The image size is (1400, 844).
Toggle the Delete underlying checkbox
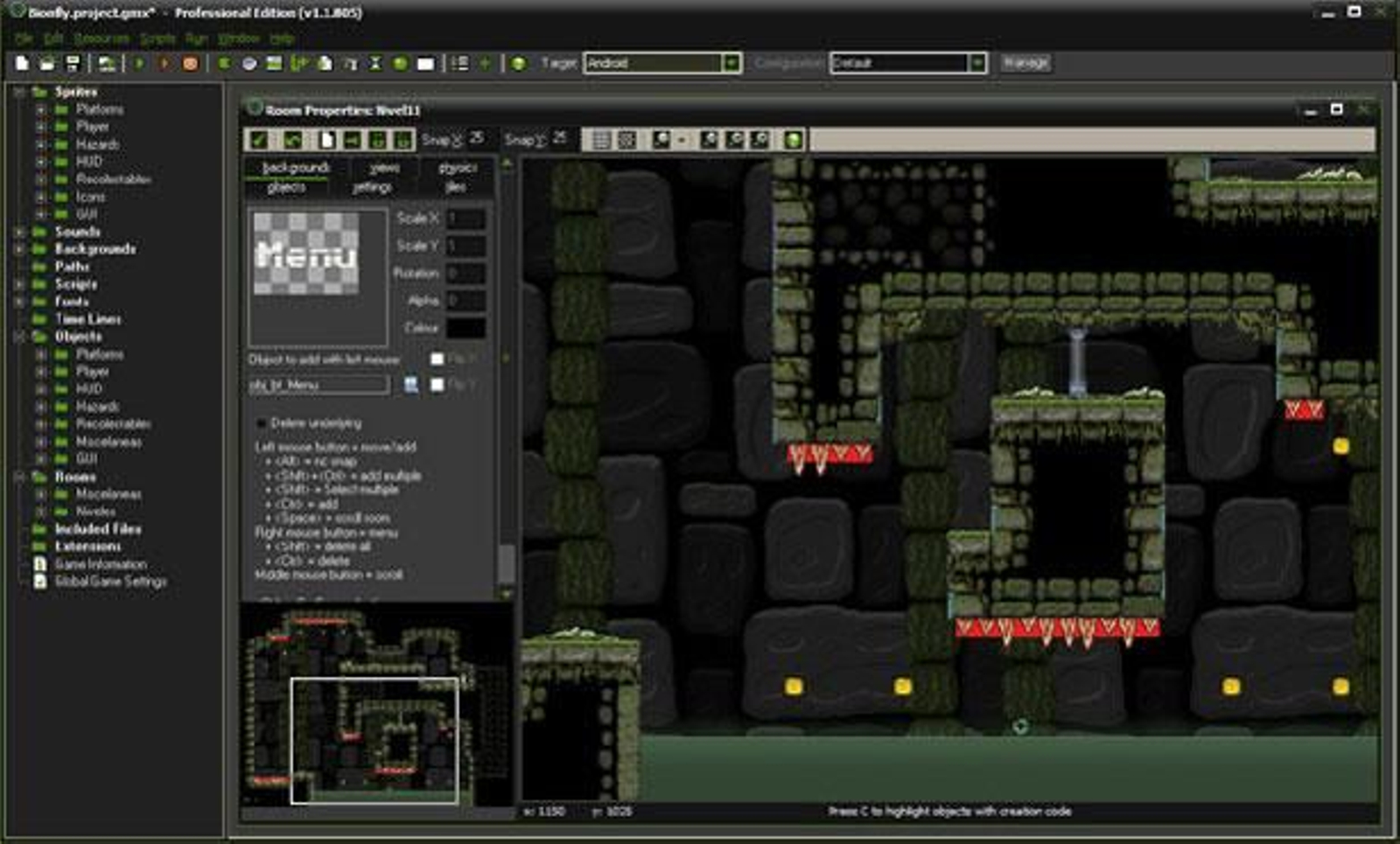[261, 423]
